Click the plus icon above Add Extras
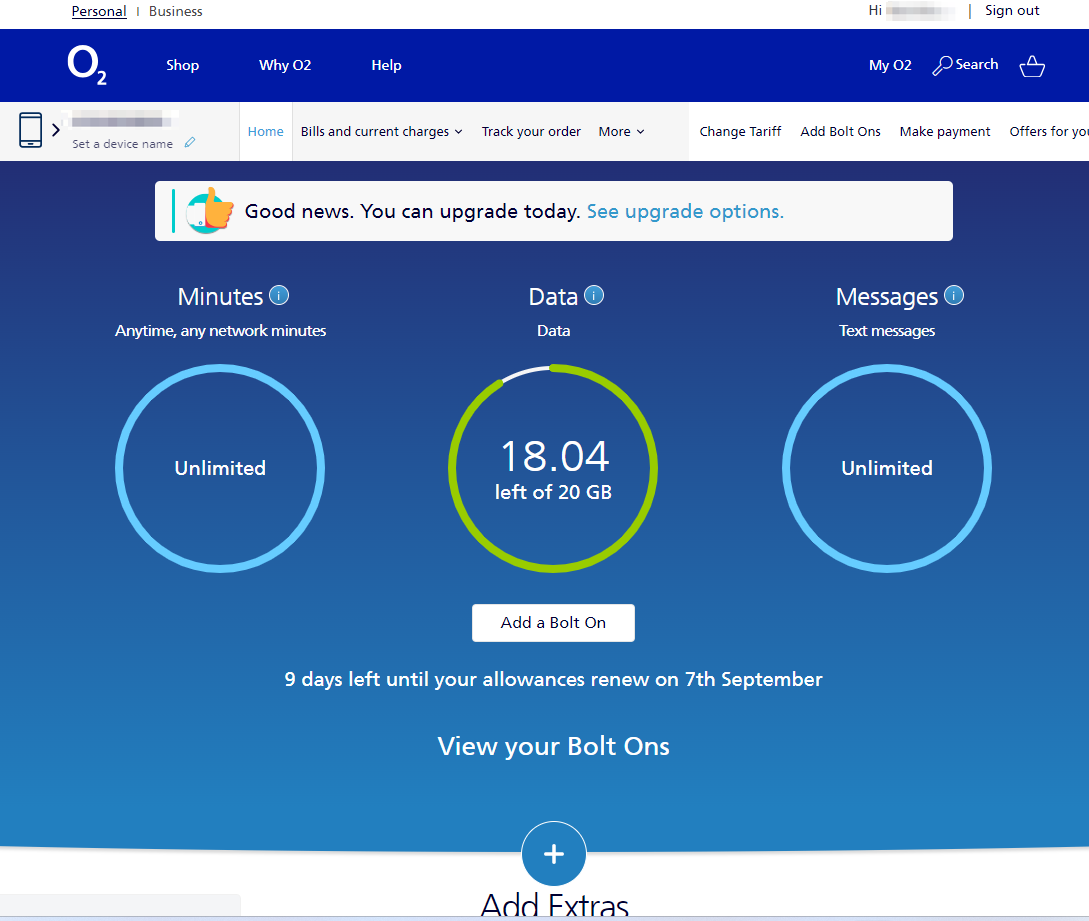This screenshot has height=921, width=1089. click(x=554, y=854)
